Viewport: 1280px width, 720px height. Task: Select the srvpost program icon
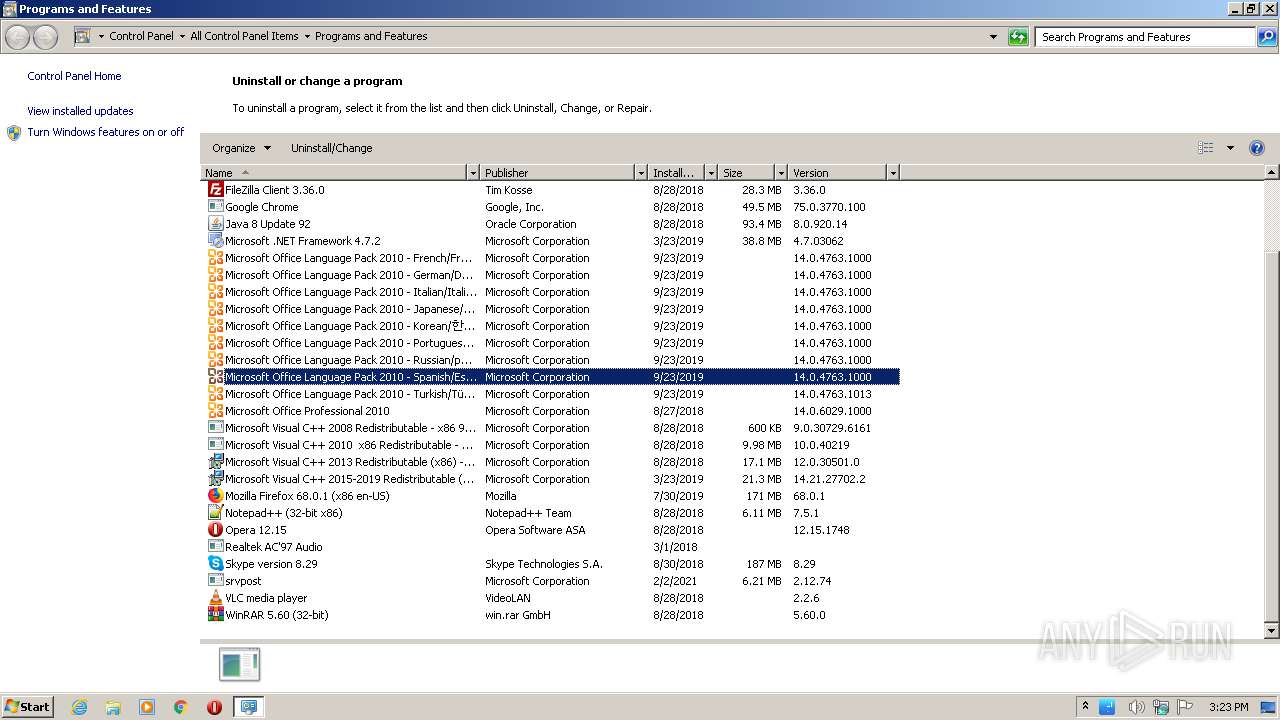(x=215, y=581)
